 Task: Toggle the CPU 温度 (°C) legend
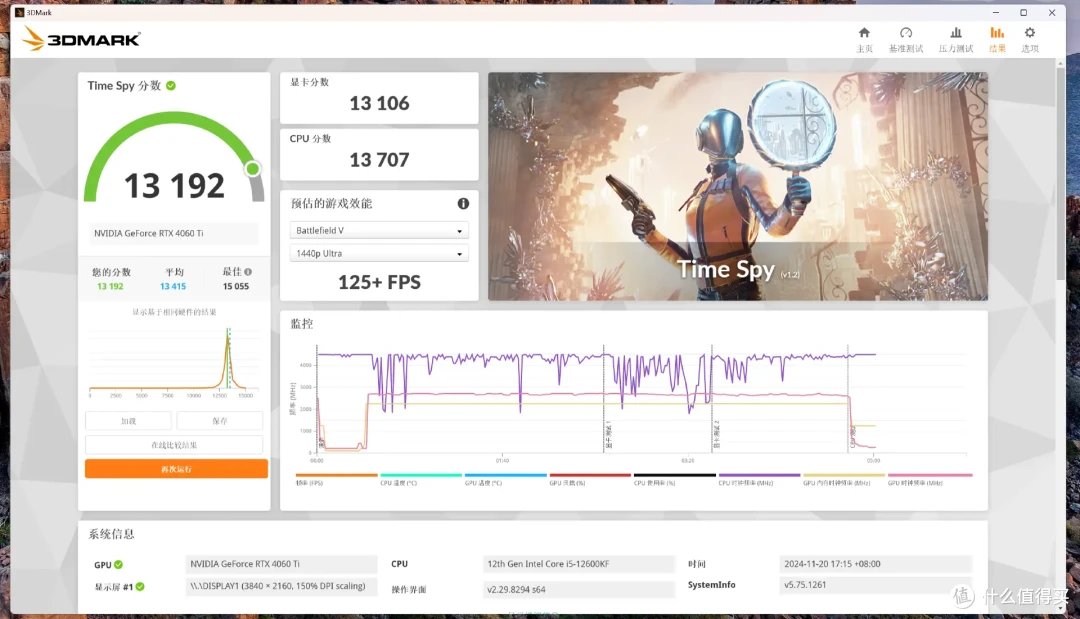click(421, 479)
